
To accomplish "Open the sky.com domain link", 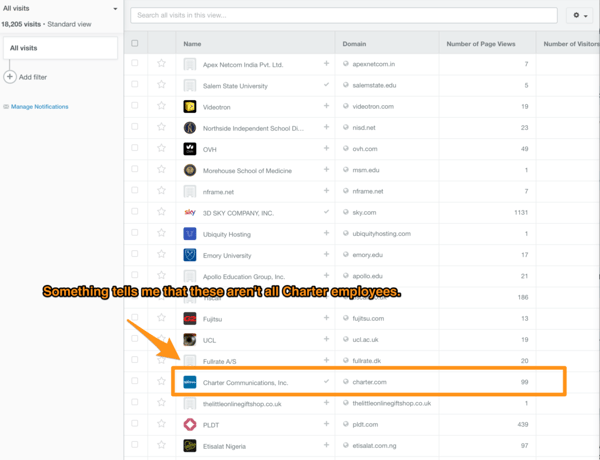I will click(364, 212).
